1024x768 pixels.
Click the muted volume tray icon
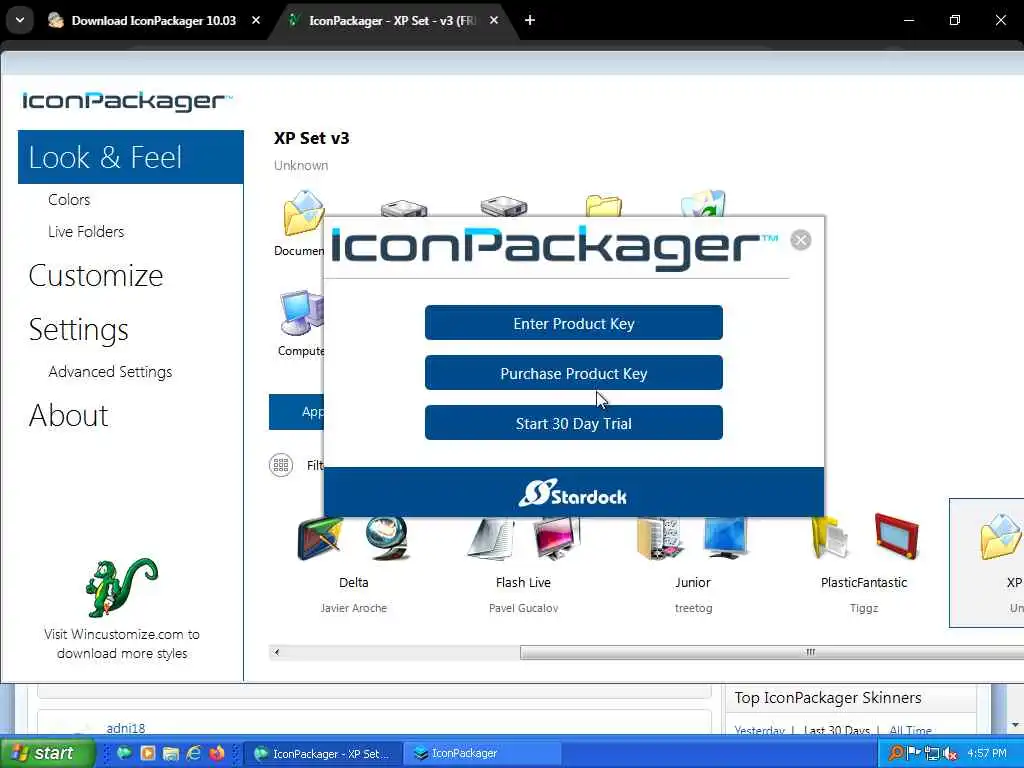pyautogui.click(x=950, y=753)
